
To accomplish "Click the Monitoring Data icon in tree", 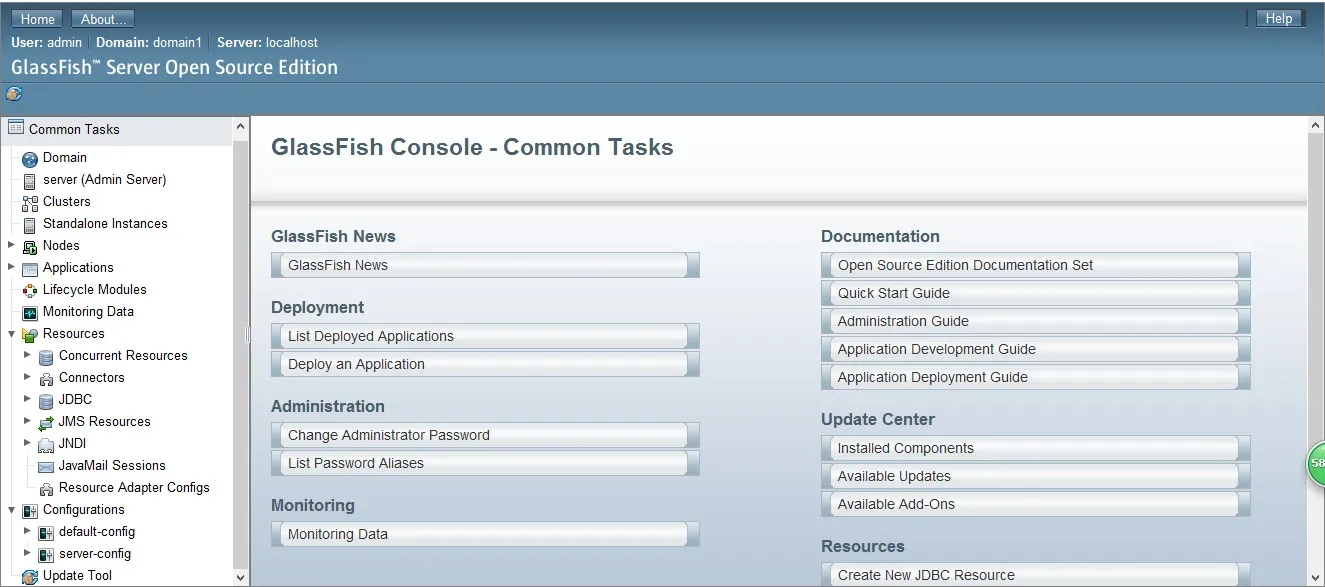I will [x=30, y=312].
